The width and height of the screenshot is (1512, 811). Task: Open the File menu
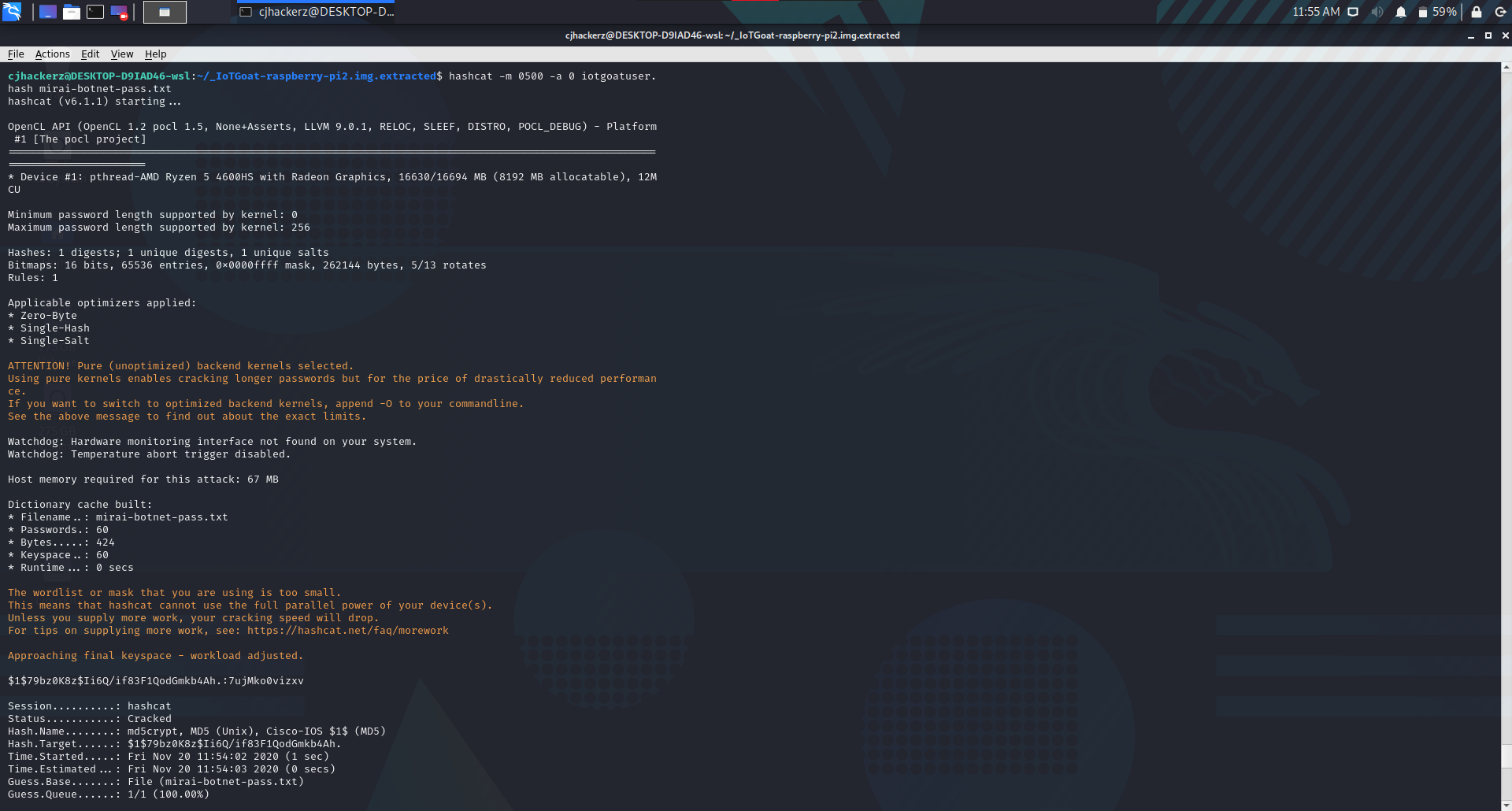coord(15,54)
